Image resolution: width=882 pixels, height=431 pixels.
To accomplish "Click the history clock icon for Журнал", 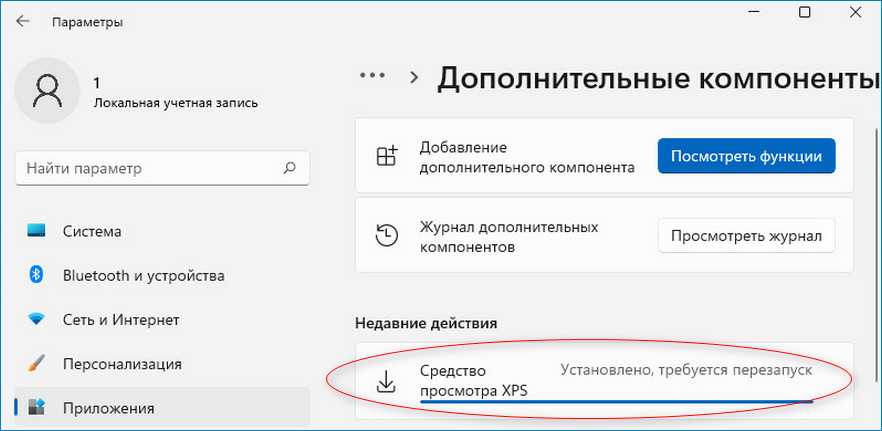I will point(386,235).
